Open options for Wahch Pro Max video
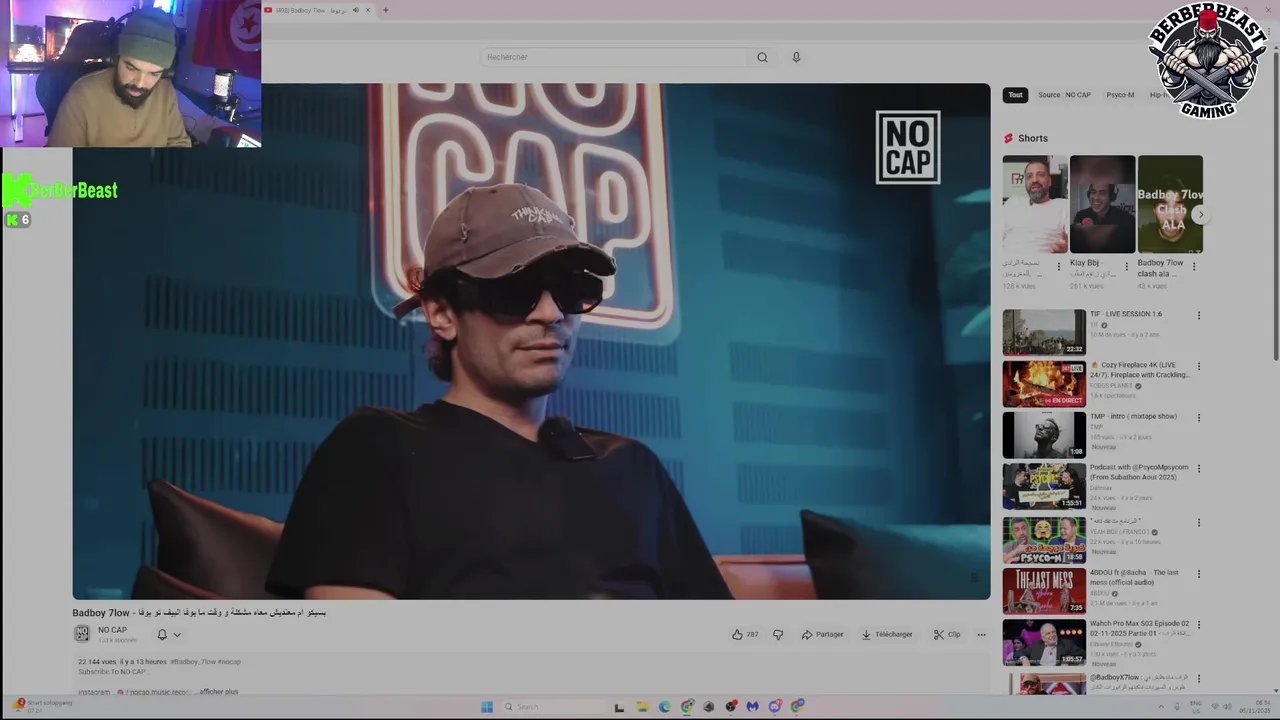Image resolution: width=1280 pixels, height=720 pixels. pos(1199,625)
